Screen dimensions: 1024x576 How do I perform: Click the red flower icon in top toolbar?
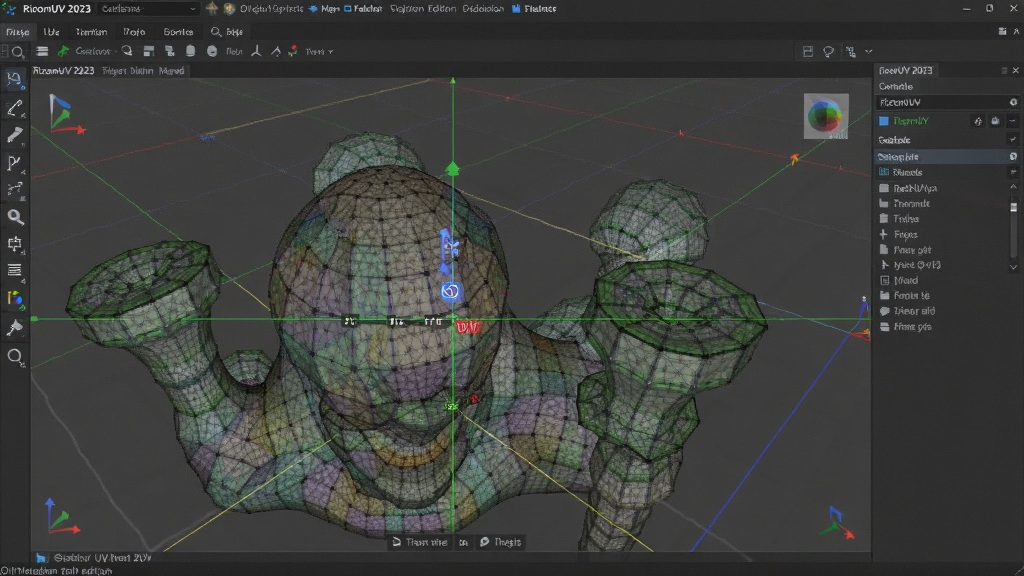pos(293,51)
